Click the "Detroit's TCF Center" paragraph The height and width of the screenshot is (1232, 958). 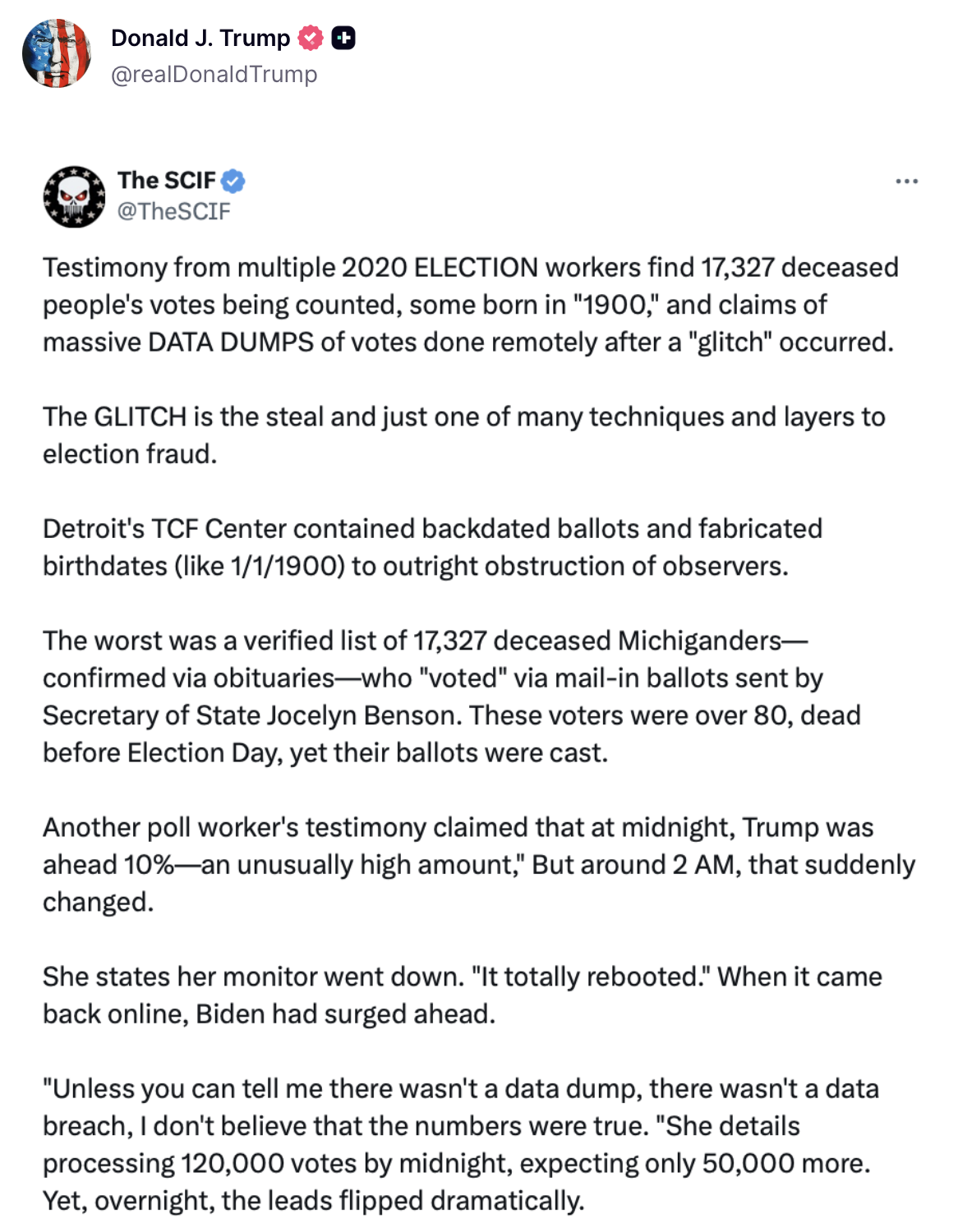click(x=432, y=547)
